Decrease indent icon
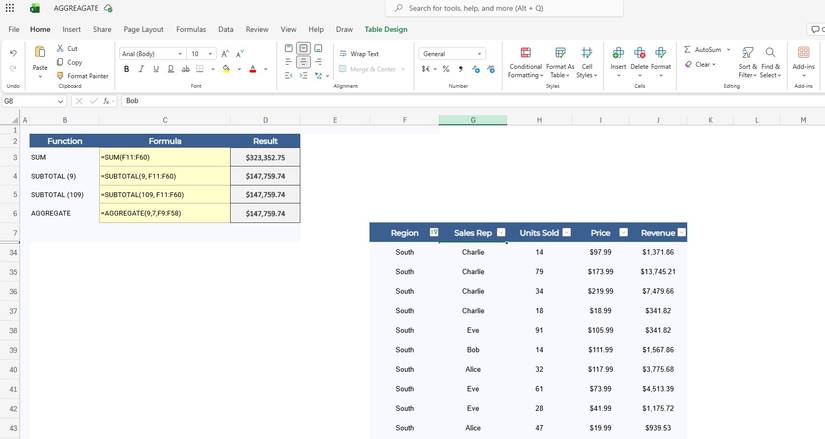Image resolution: width=825 pixels, height=439 pixels. pos(288,76)
